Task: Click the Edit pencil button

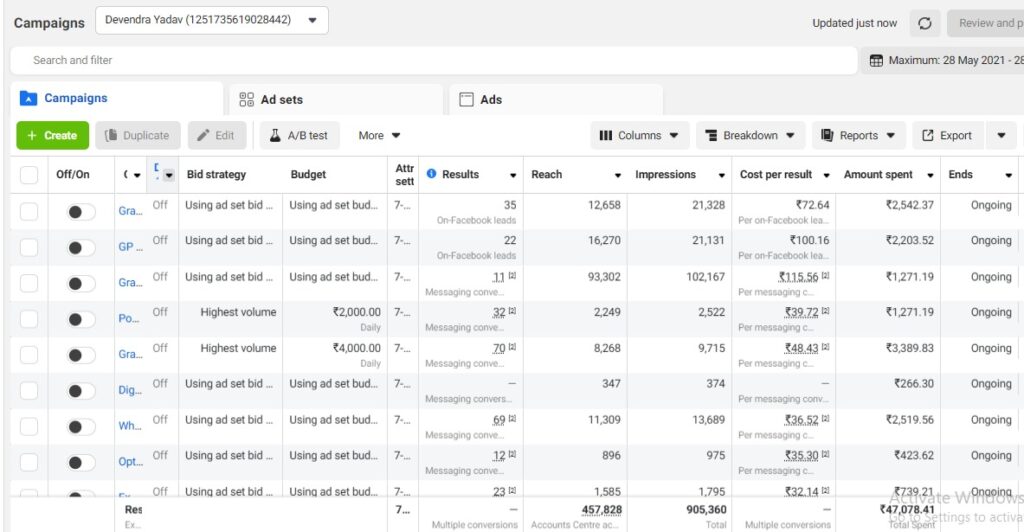Action: [216, 136]
